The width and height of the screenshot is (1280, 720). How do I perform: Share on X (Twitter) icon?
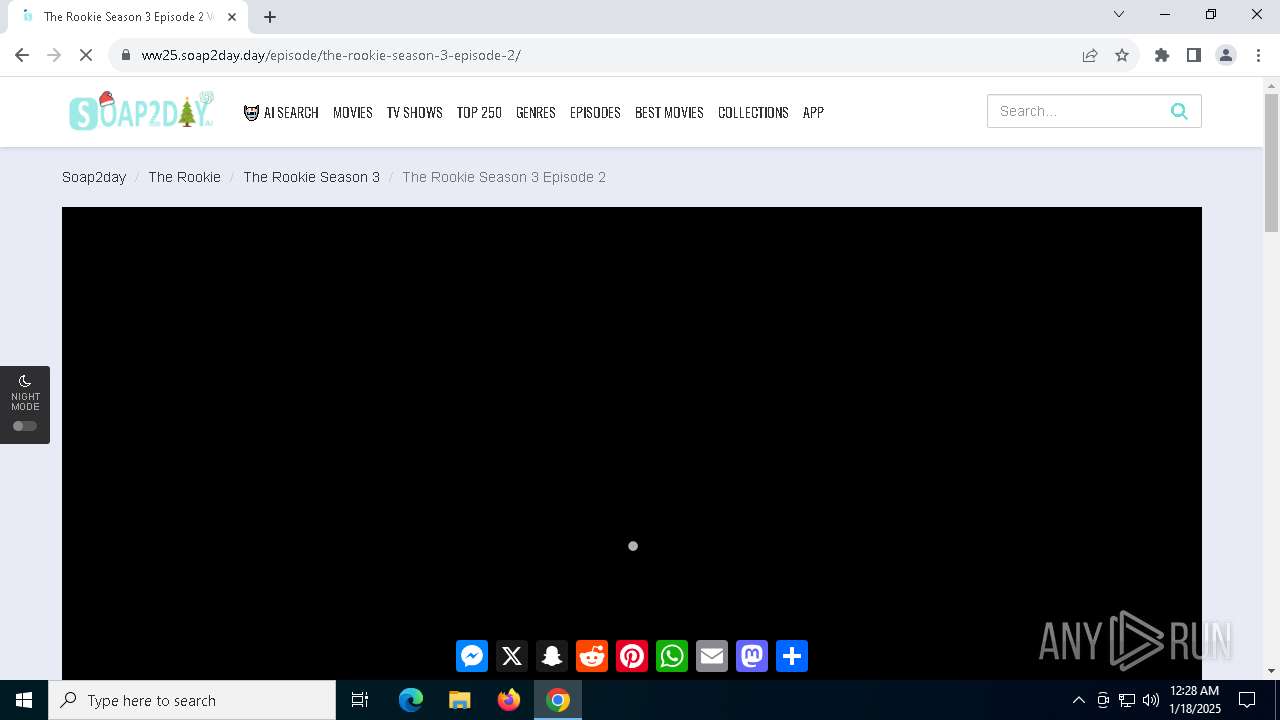tap(512, 656)
